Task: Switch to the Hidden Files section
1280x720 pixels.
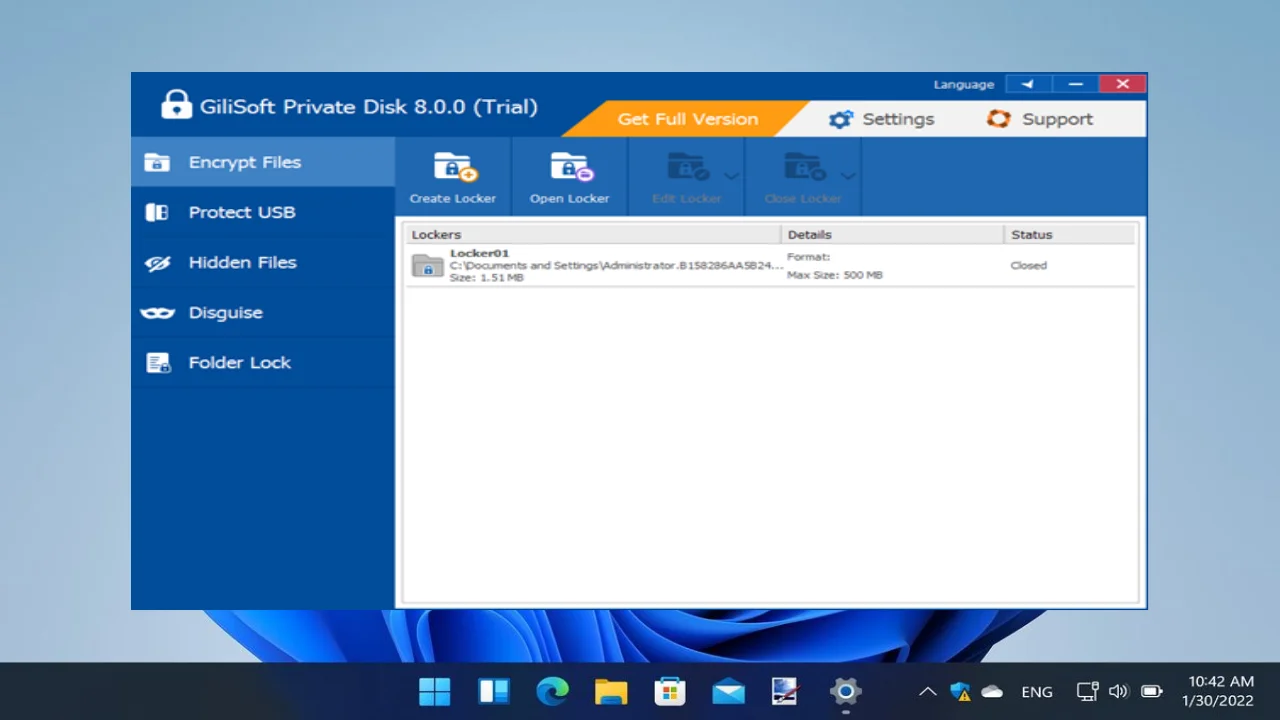Action: click(263, 262)
